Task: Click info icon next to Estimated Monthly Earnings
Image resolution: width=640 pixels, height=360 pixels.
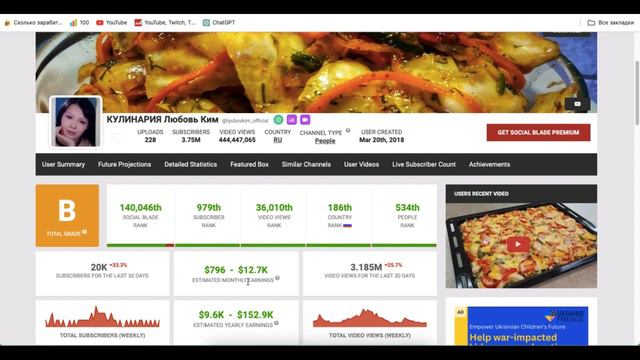Action: 278,278
